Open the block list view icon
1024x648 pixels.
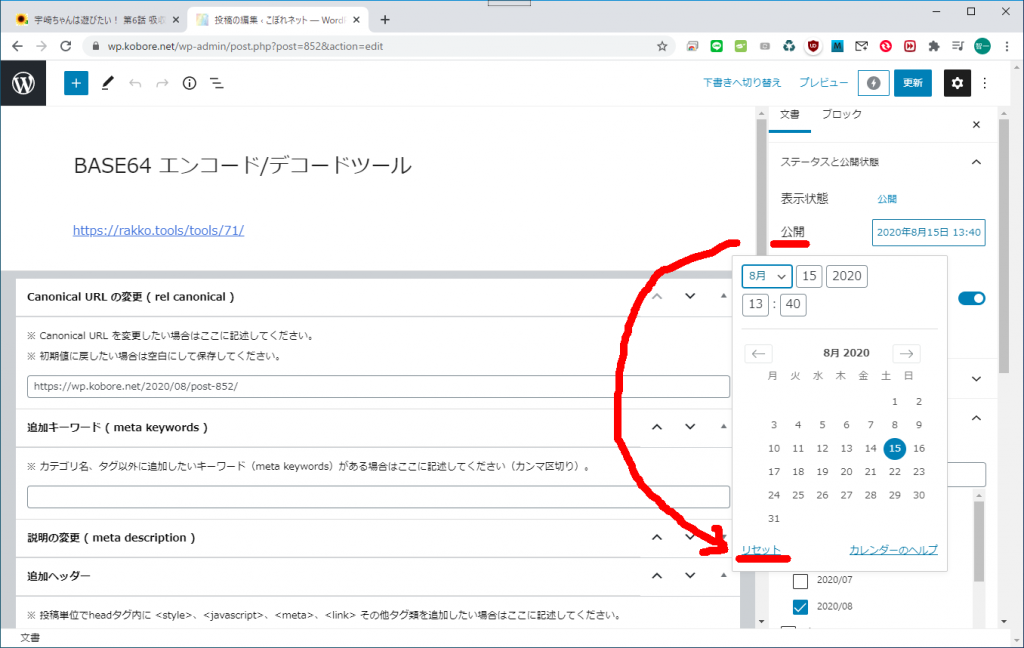pos(216,83)
